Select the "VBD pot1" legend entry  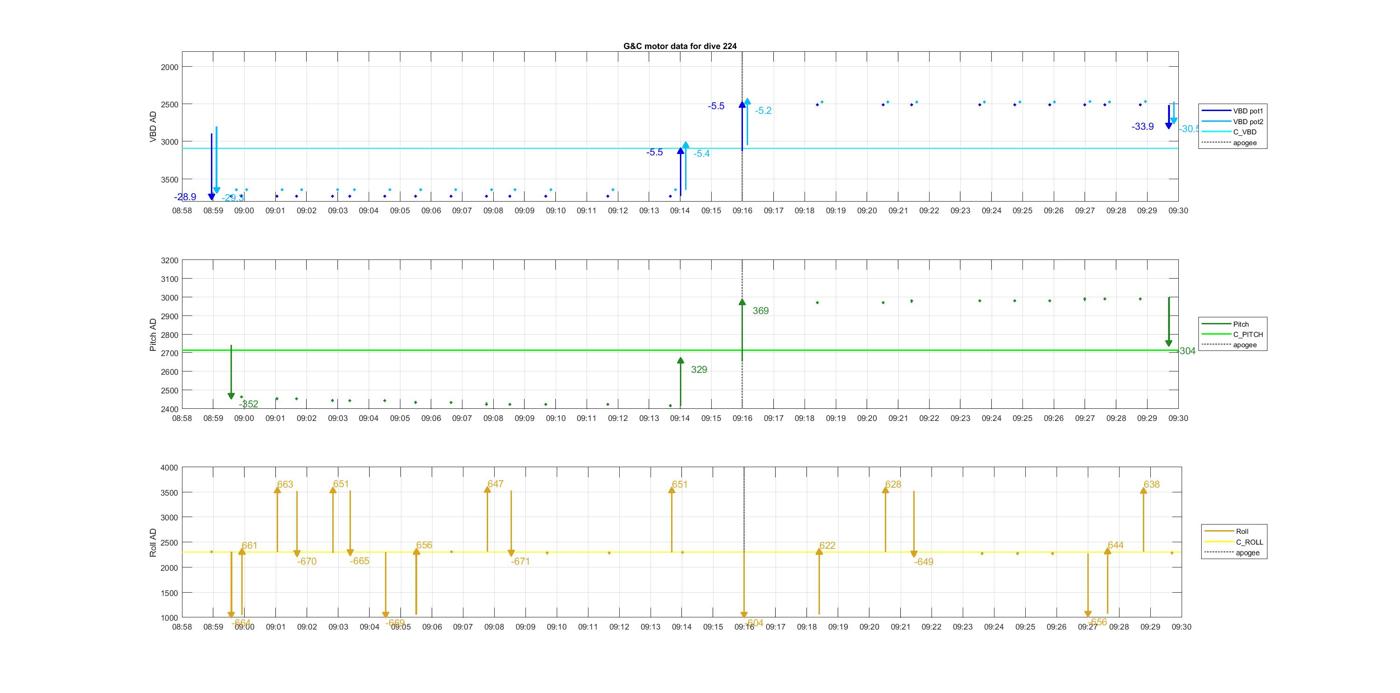tap(1230, 110)
